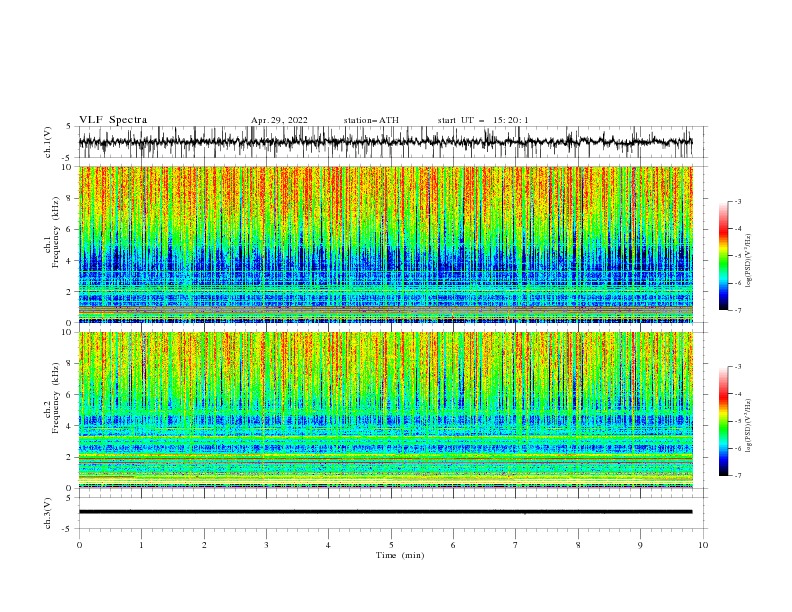Click the log(PSD) label beside the ch.1 colorbar
Screen dimensions: 792x612
[x=749, y=261]
